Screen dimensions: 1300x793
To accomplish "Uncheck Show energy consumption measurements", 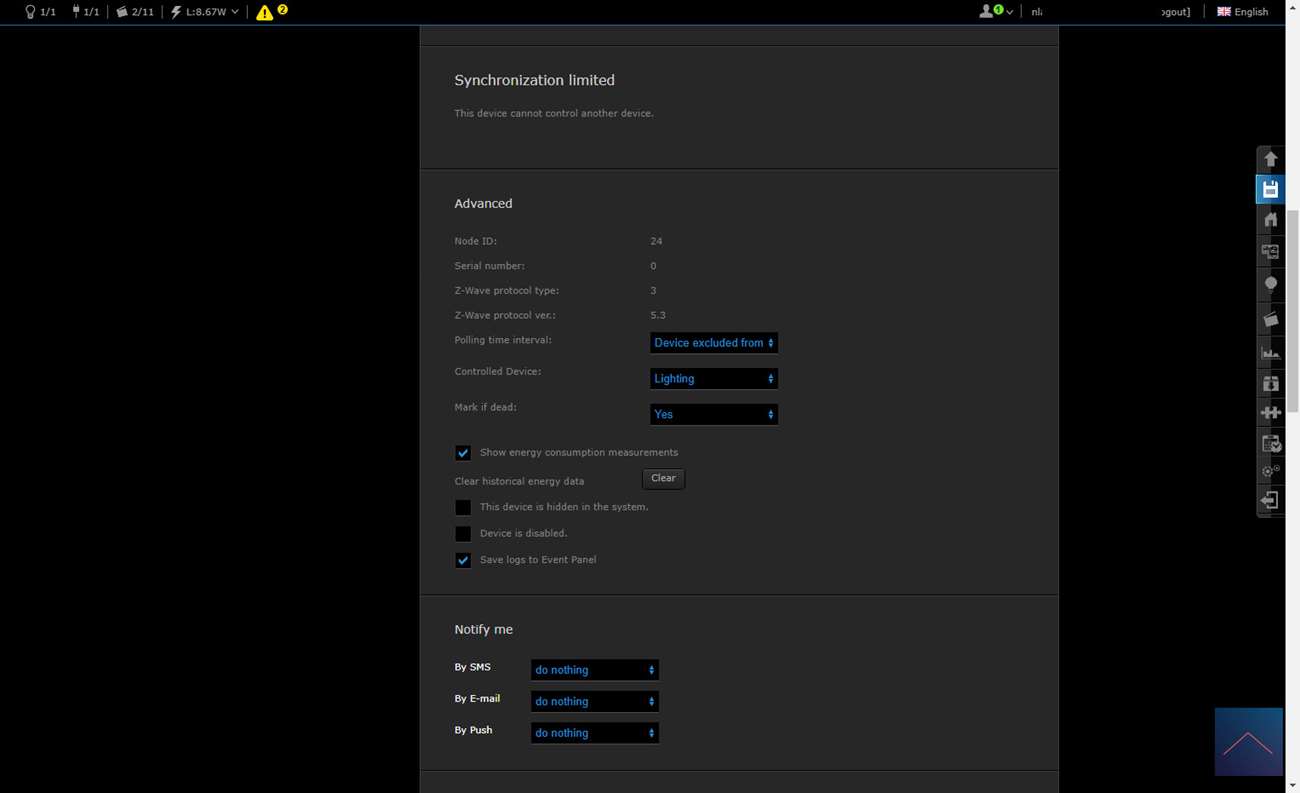I will [x=463, y=453].
